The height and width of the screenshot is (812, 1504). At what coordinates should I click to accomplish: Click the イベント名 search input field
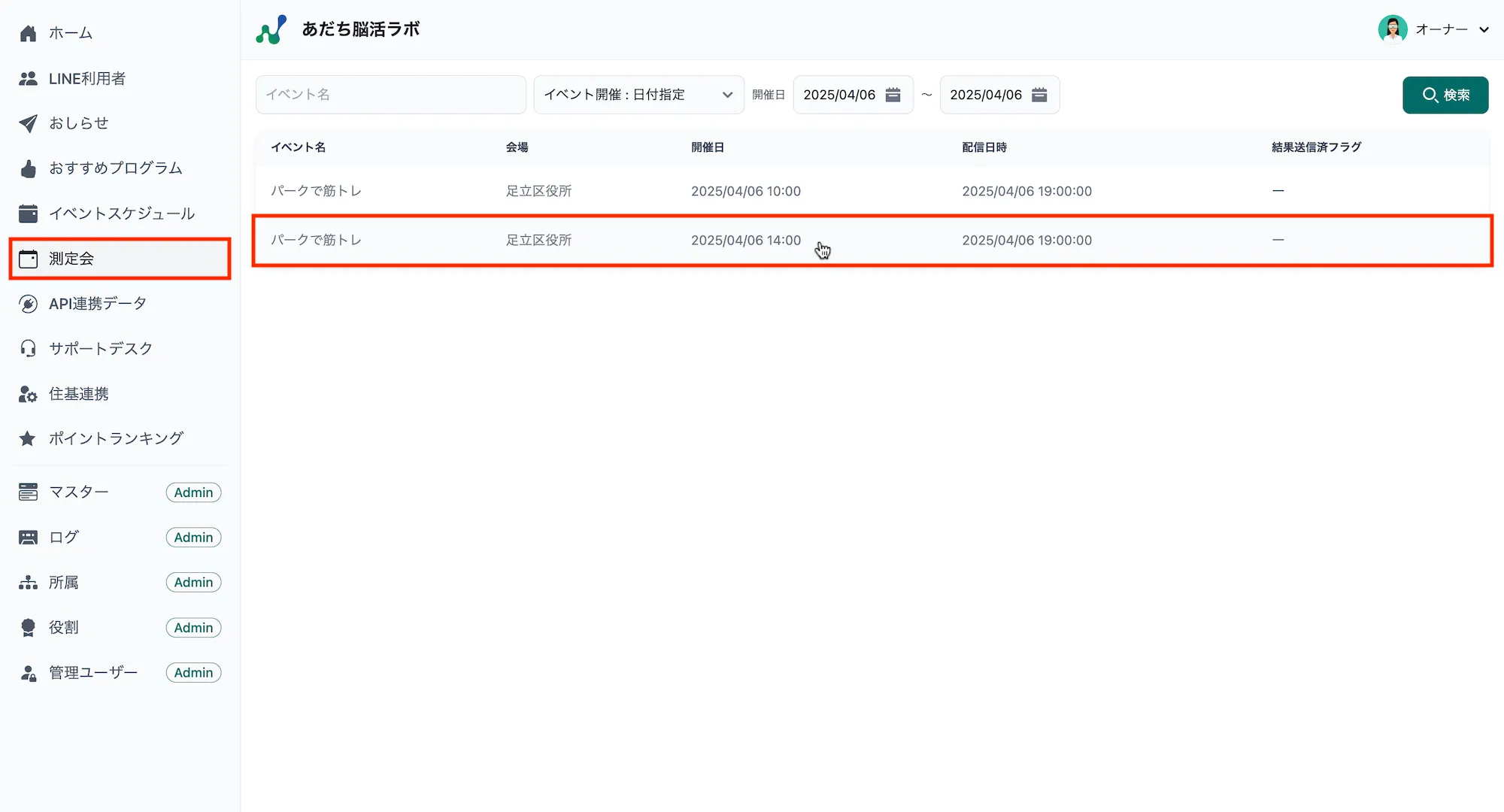tap(390, 94)
